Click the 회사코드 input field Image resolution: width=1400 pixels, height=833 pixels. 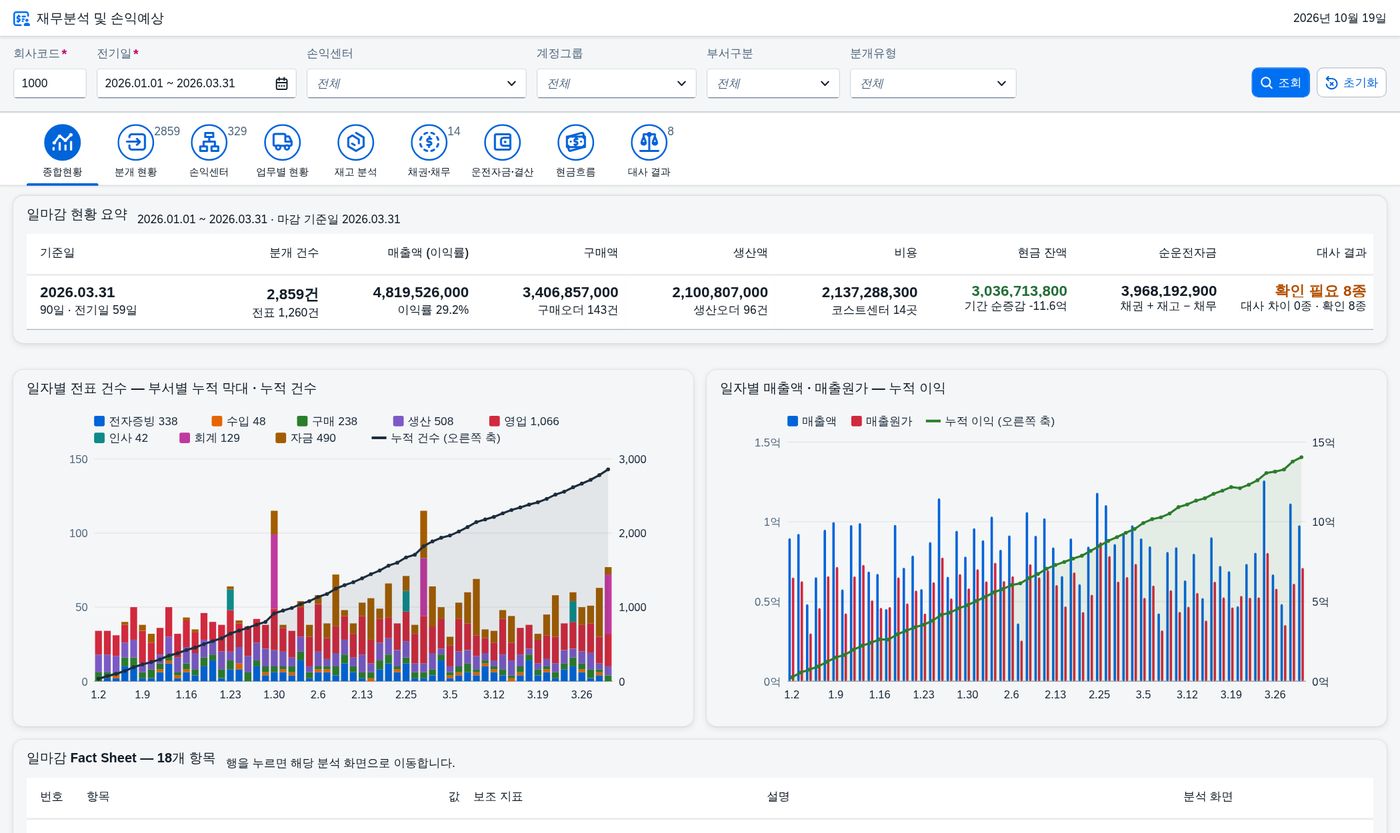(x=50, y=84)
